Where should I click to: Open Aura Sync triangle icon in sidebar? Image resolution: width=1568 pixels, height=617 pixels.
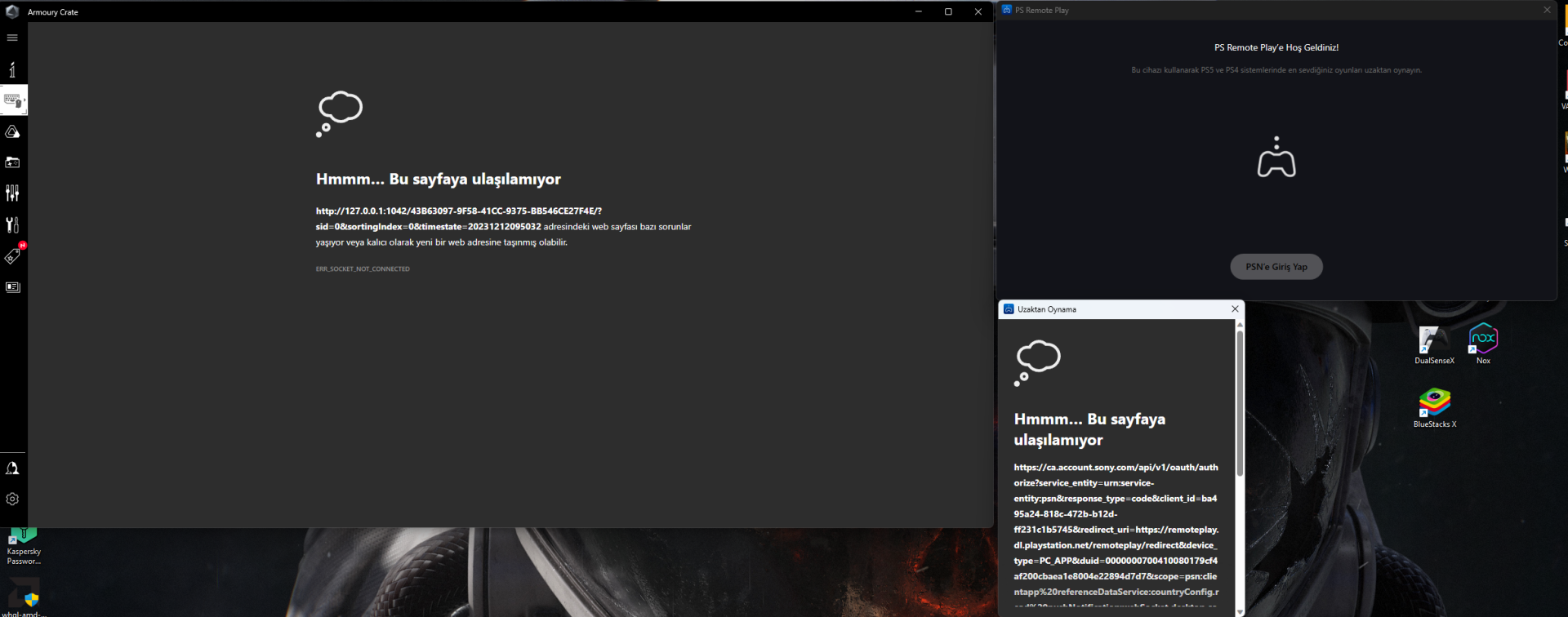[12, 131]
